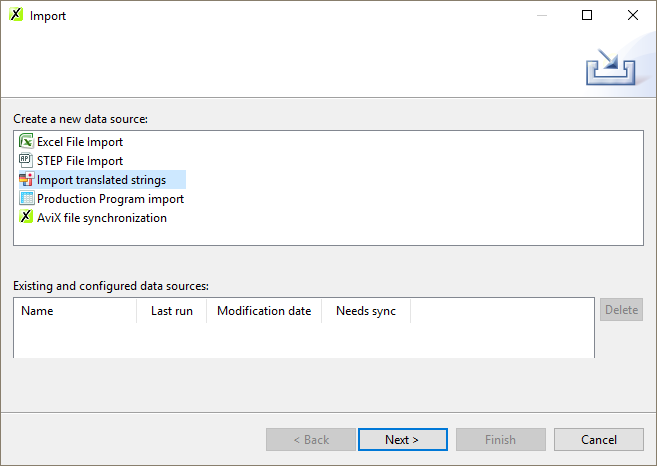657x466 pixels.
Task: Click the Production Program import icon
Action: (27, 199)
